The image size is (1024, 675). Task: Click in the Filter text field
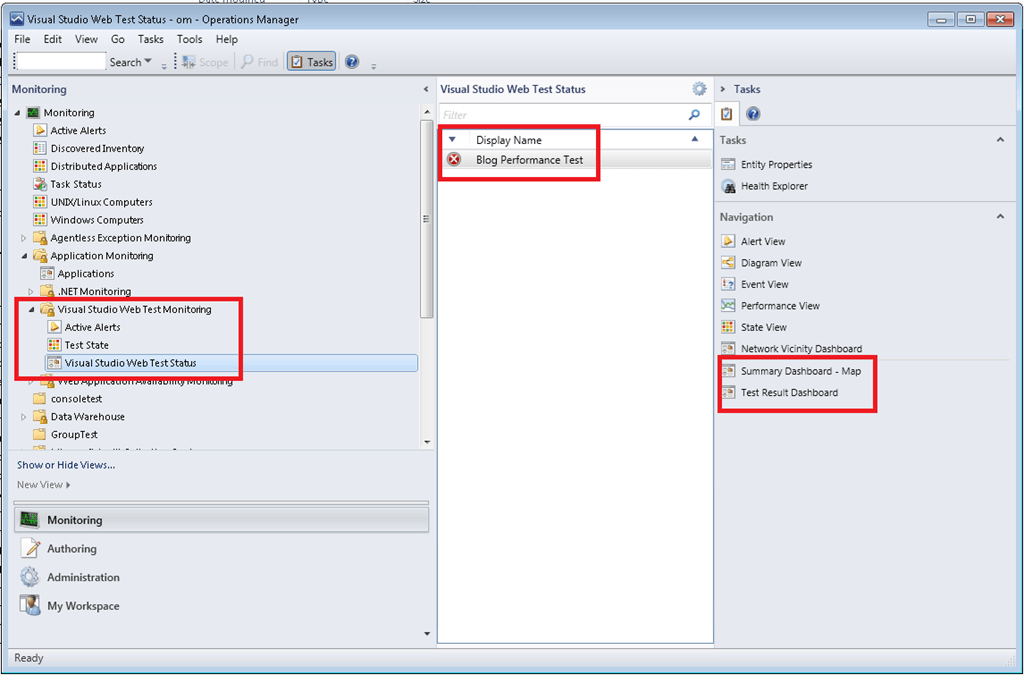[563, 115]
